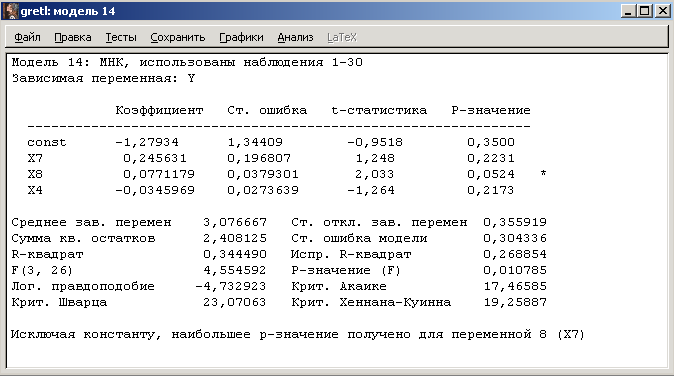This screenshot has width=674, height=376.
Task: Click the adjusted R-squared value 0,268854
Action: (515, 254)
